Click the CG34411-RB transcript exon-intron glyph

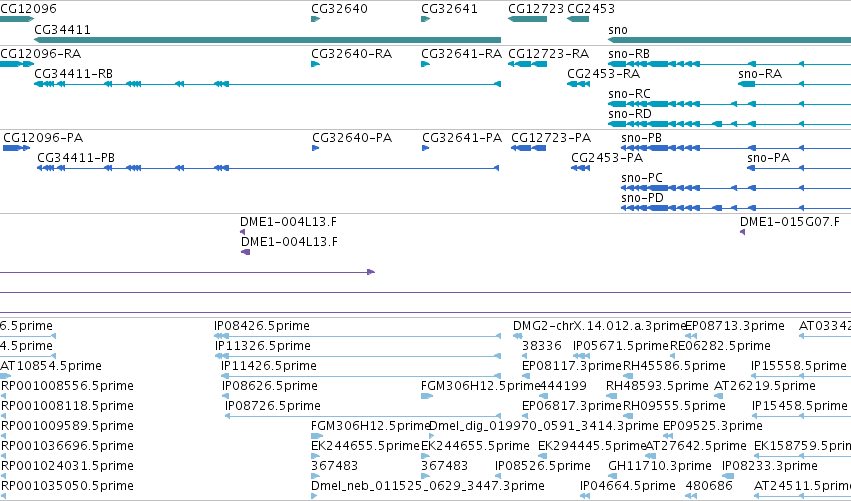pos(267,84)
